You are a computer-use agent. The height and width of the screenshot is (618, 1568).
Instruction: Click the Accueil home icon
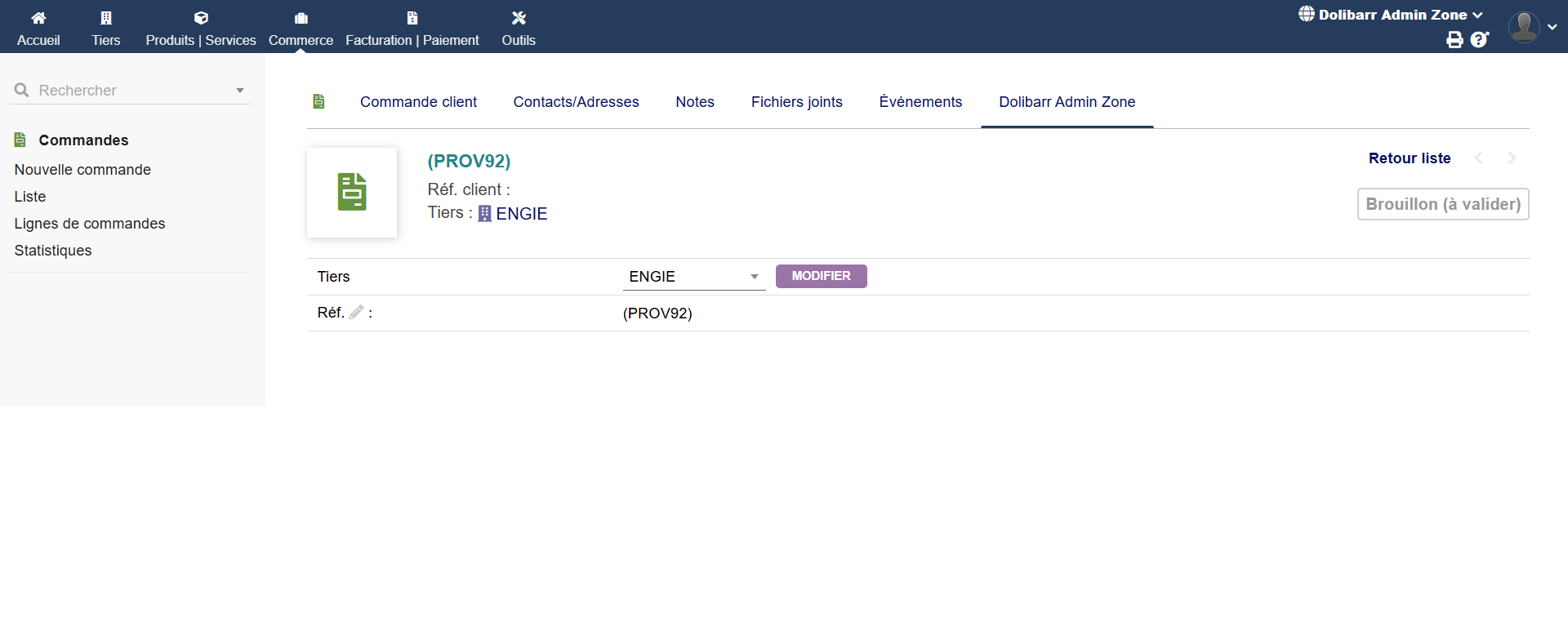coord(38,18)
